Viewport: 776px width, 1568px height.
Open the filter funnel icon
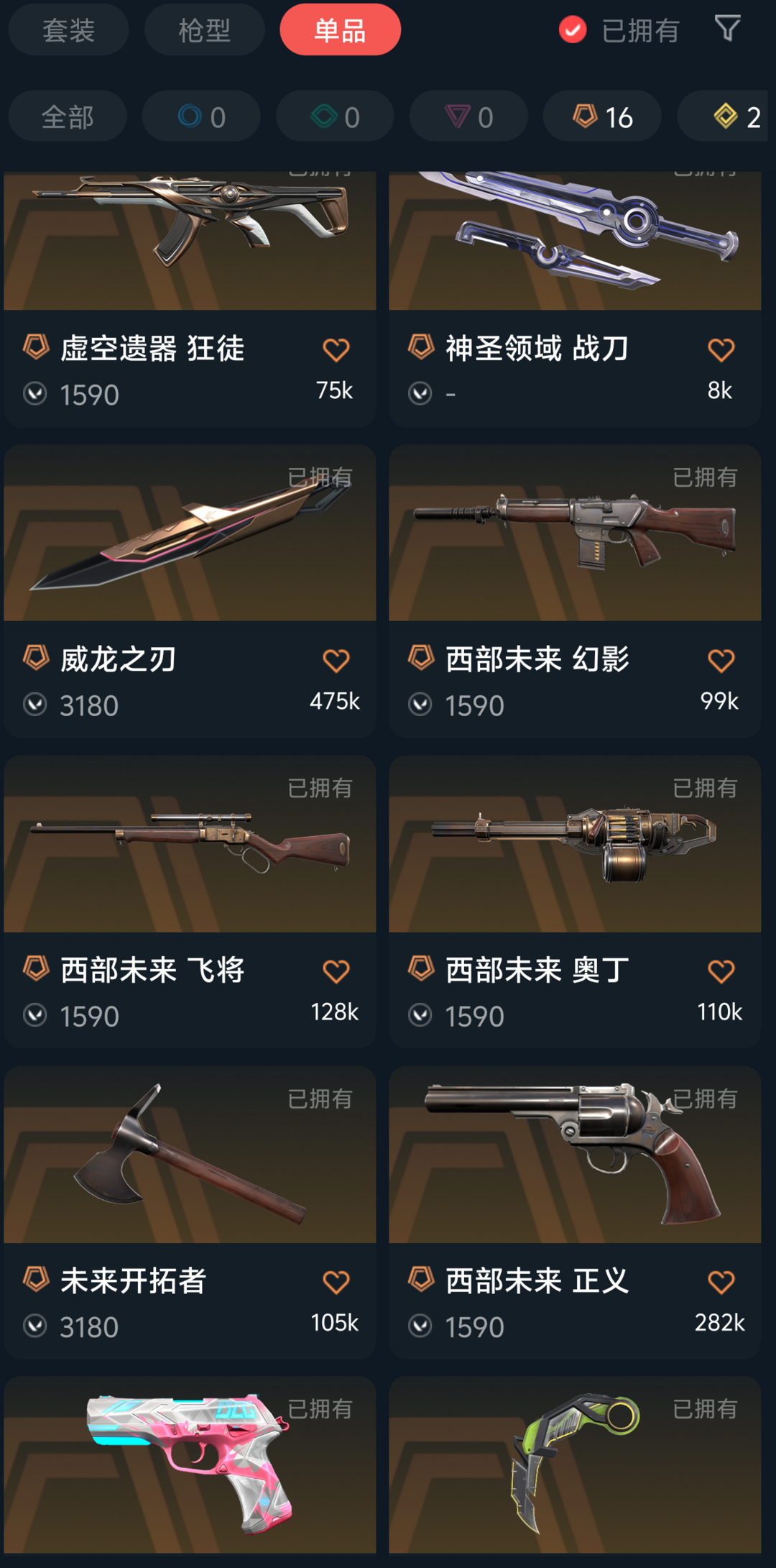click(727, 29)
